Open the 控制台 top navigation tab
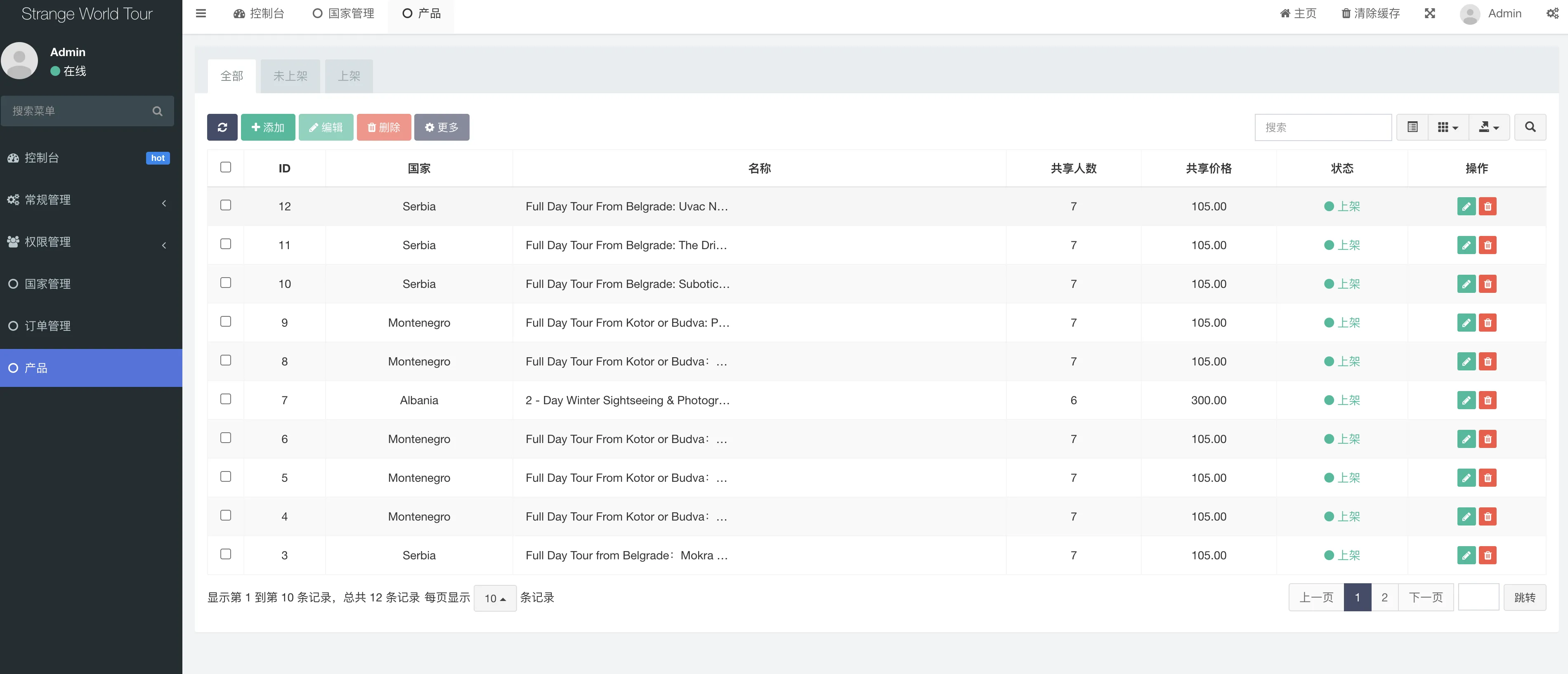This screenshot has height=674, width=1568. (x=259, y=13)
